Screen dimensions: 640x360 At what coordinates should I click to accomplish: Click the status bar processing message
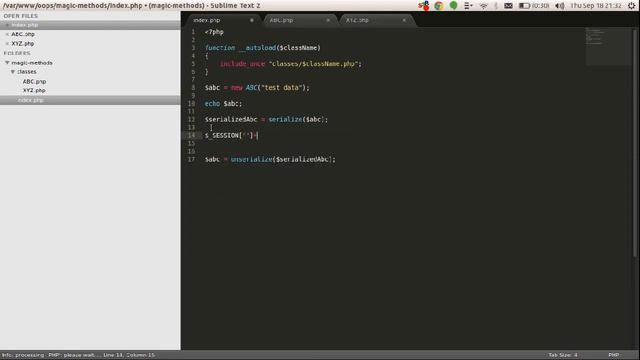(78, 355)
